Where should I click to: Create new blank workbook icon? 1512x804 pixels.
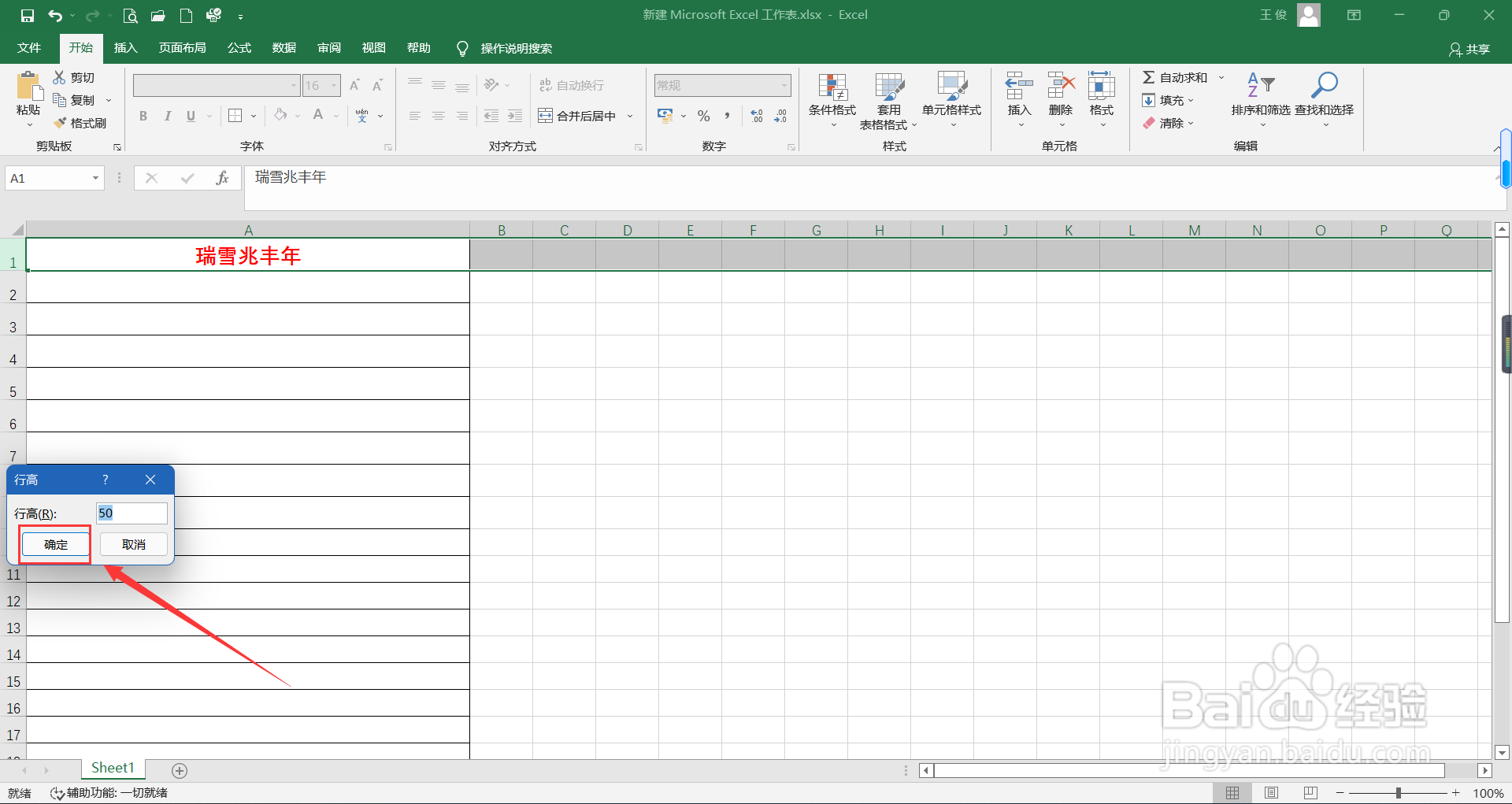pos(187,16)
